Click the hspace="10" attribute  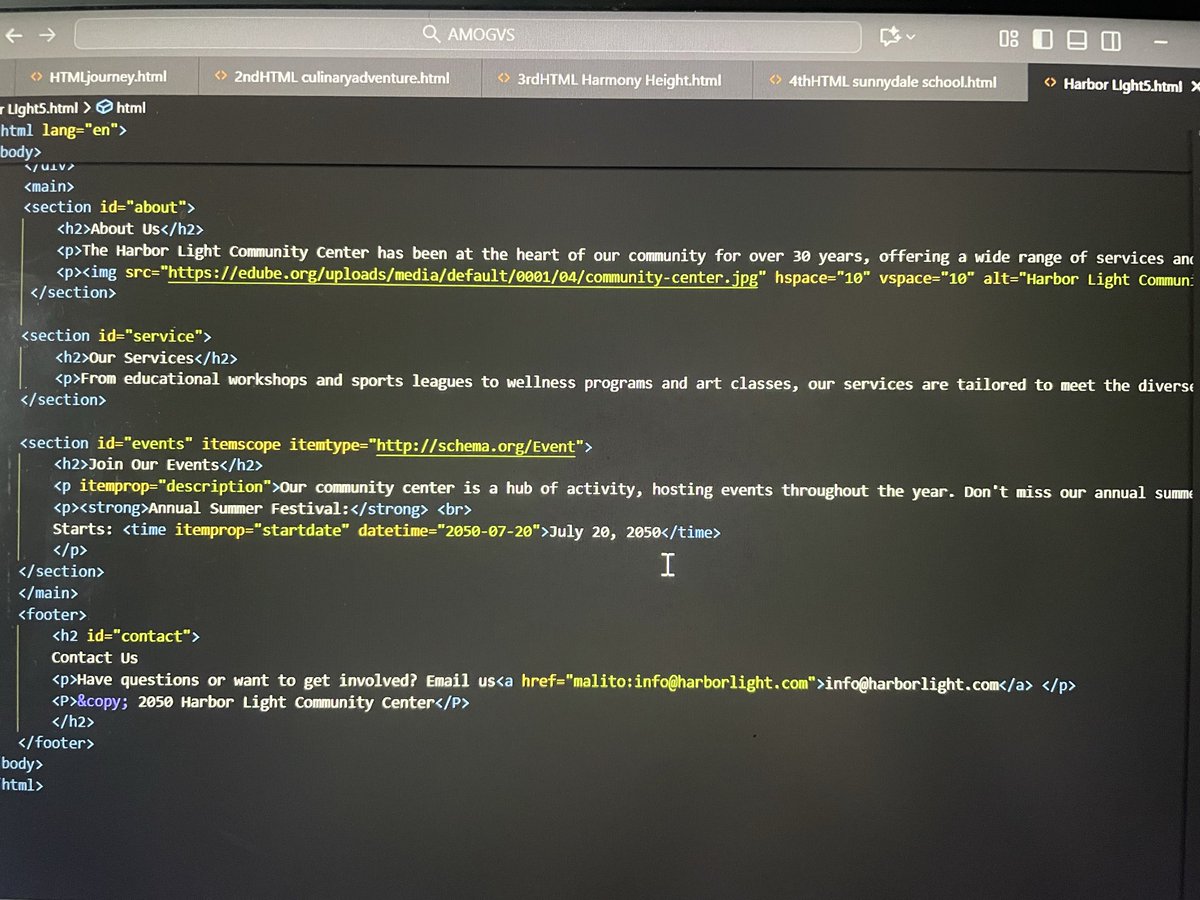pos(823,279)
